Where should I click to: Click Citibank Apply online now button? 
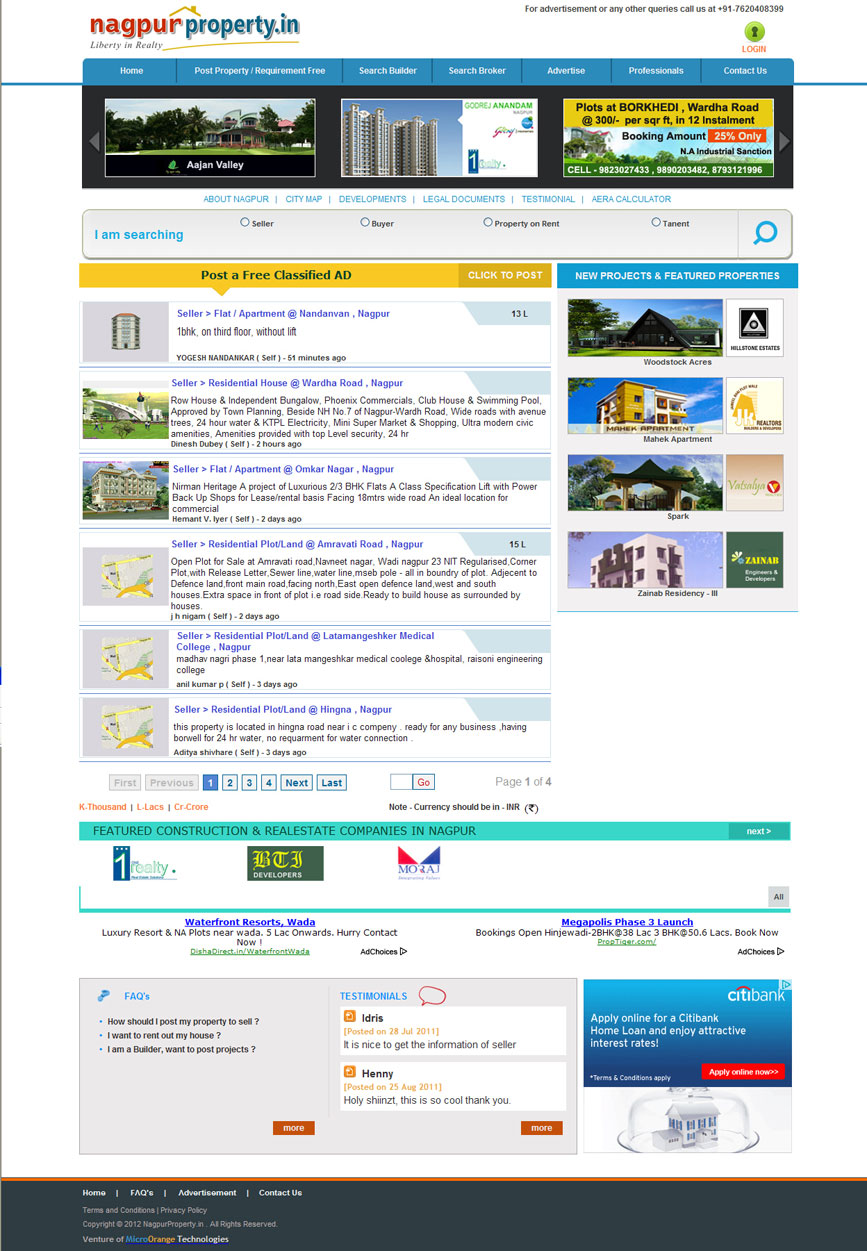tap(743, 1072)
